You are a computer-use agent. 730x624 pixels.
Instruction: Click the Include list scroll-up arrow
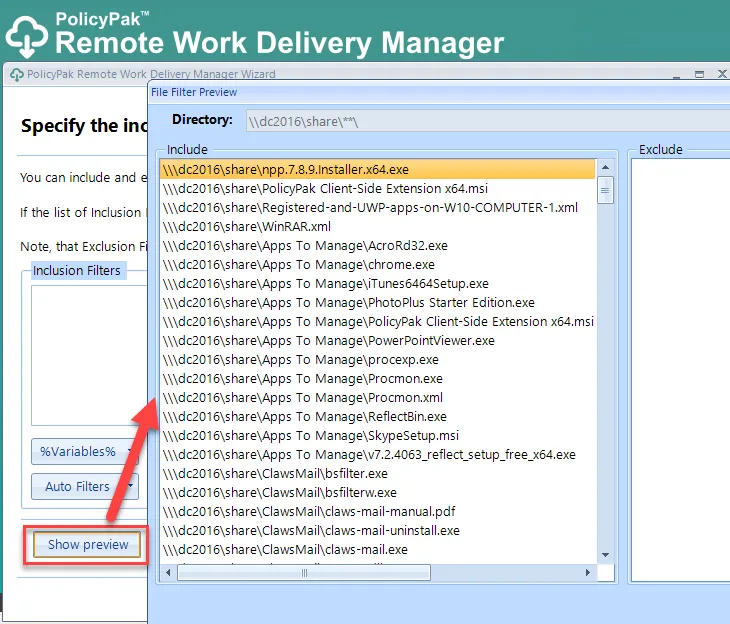[605, 167]
